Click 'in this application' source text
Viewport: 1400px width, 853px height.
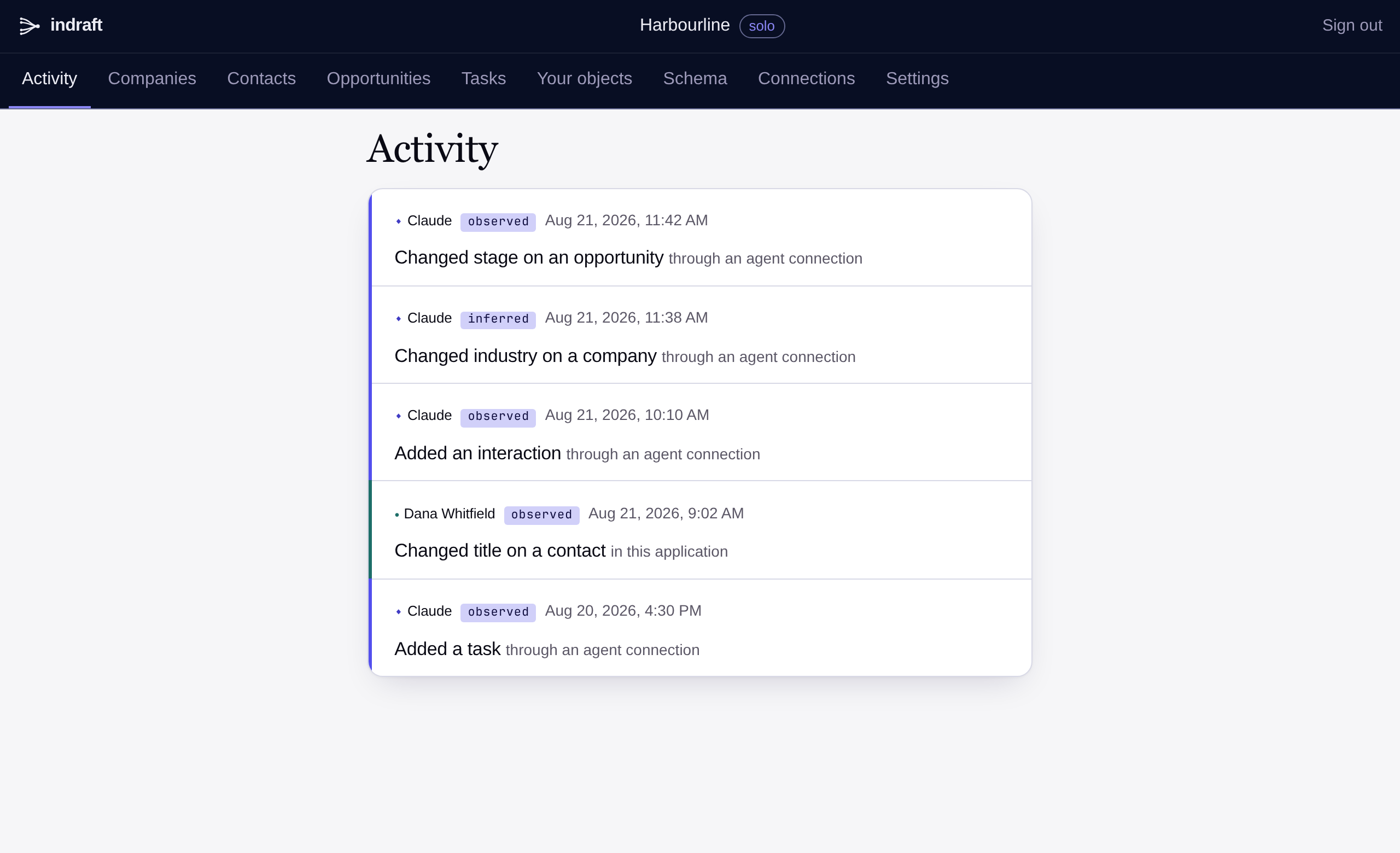pos(669,551)
